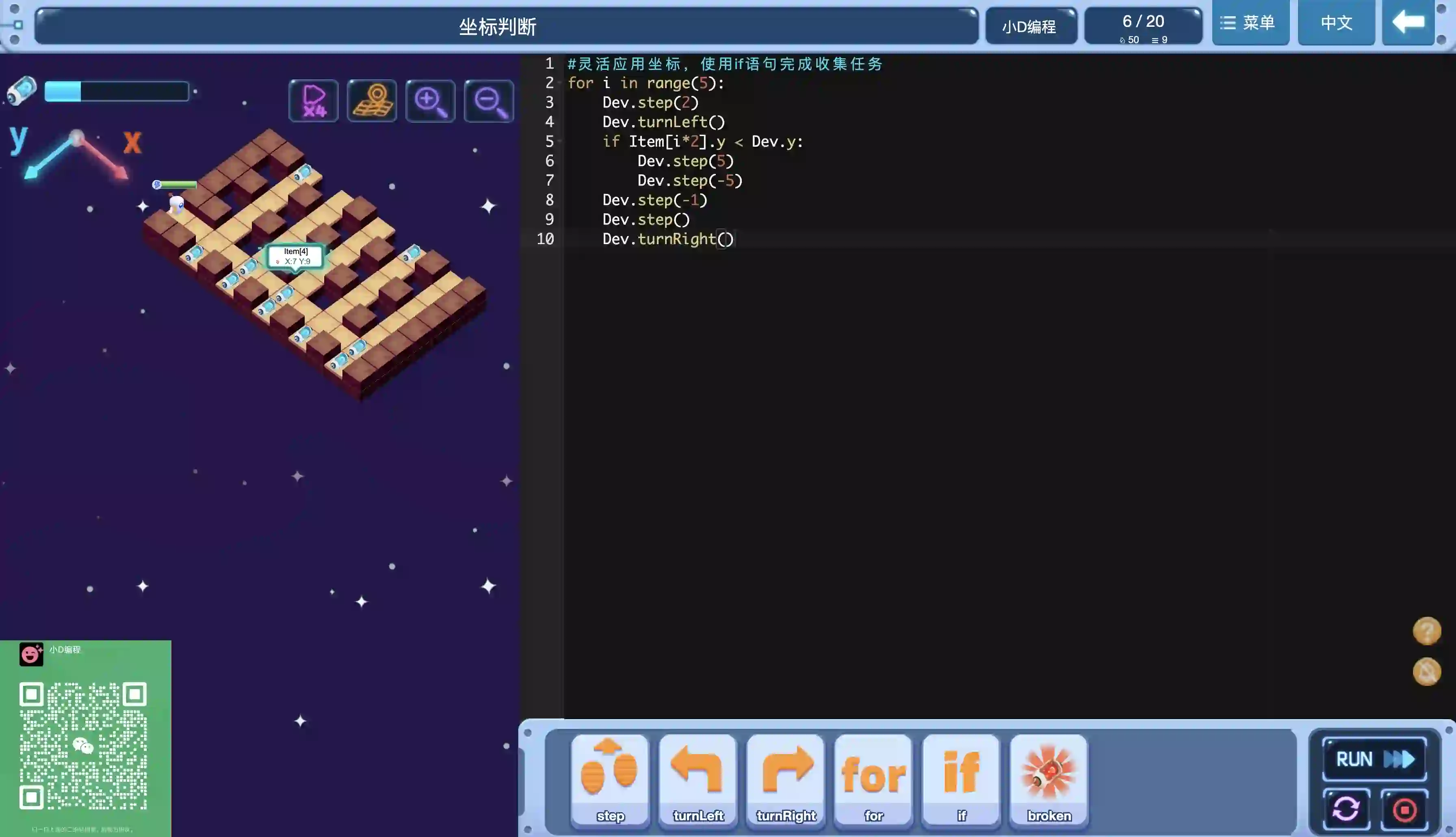Click the energy progress bar
Screen dimensions: 1456x837
coord(117,91)
